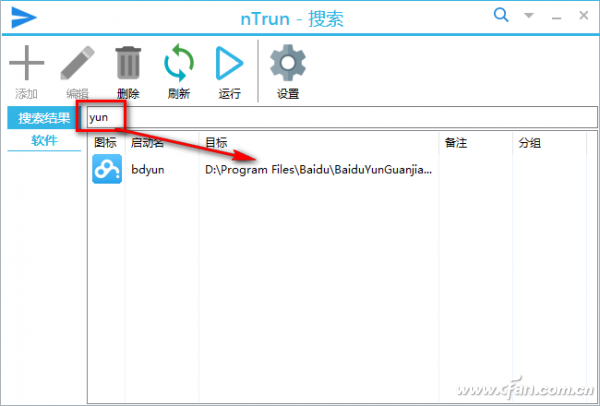Viewport: 600px width, 406px height.
Task: Click the nTrun paper plane logo
Action: [24, 18]
